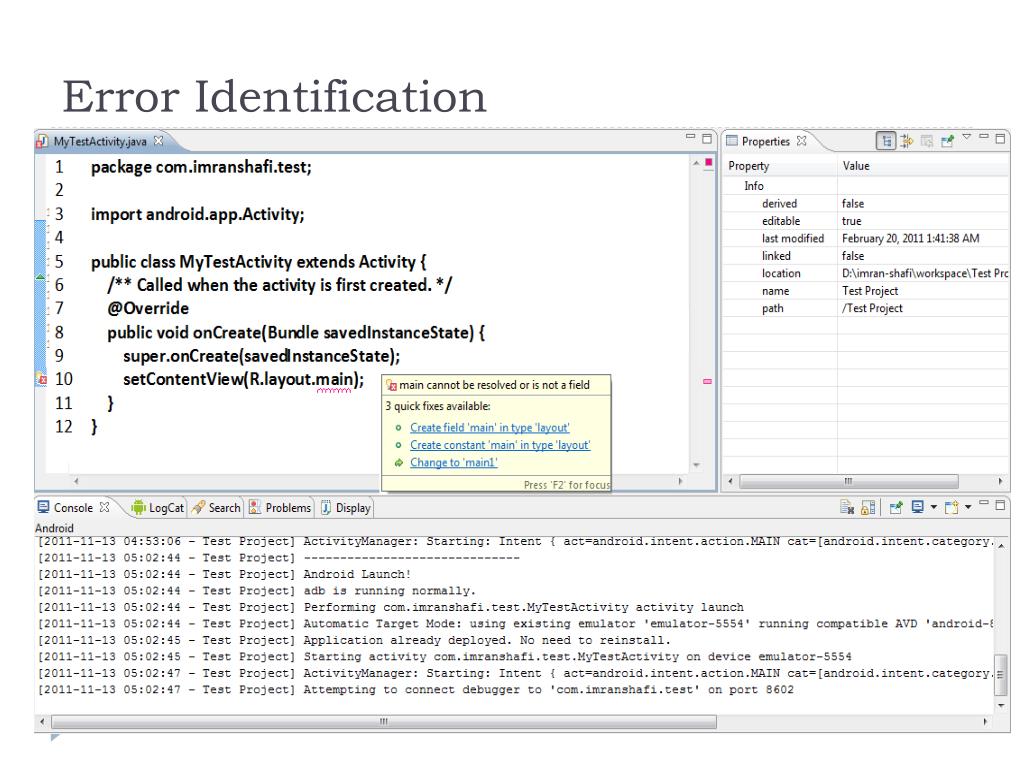1024x768 pixels.
Task: Click the error icon in the quick fix tooltip
Action: click(x=392, y=385)
